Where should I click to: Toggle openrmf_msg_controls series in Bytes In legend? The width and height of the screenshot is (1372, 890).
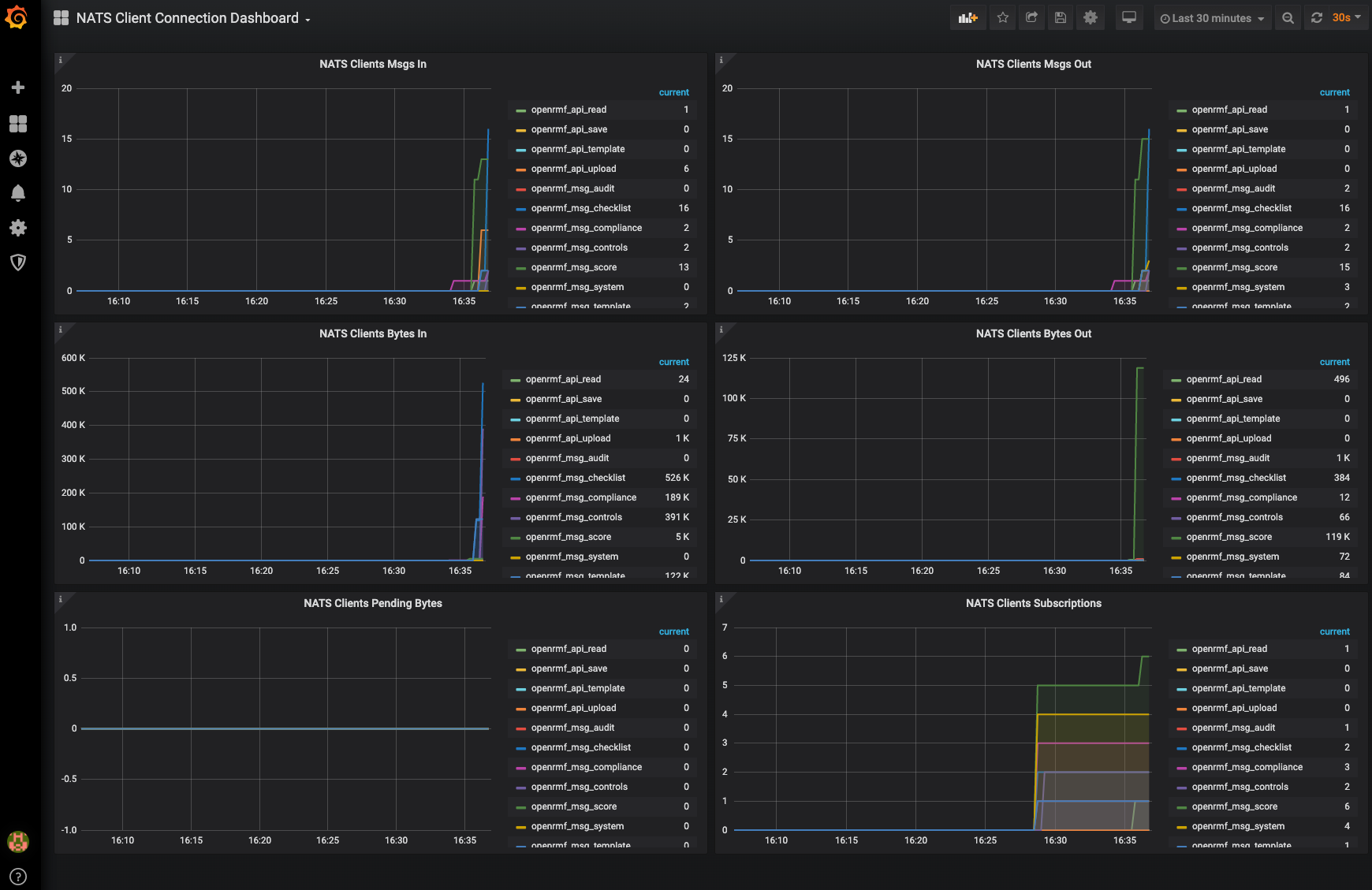[x=573, y=517]
